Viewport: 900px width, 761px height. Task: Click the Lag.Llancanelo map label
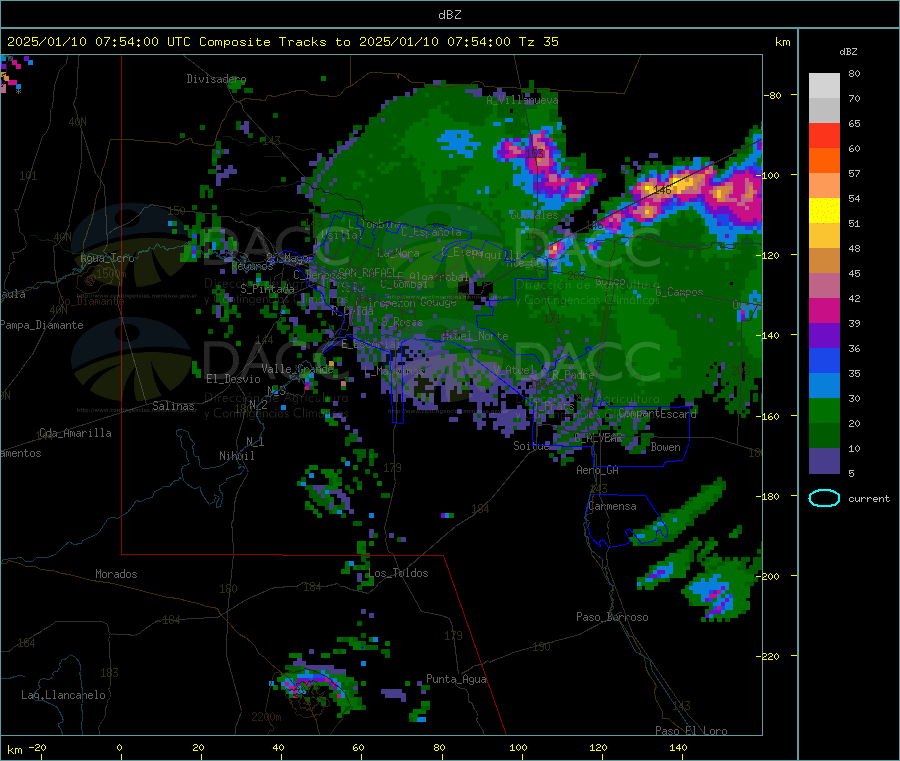click(64, 696)
